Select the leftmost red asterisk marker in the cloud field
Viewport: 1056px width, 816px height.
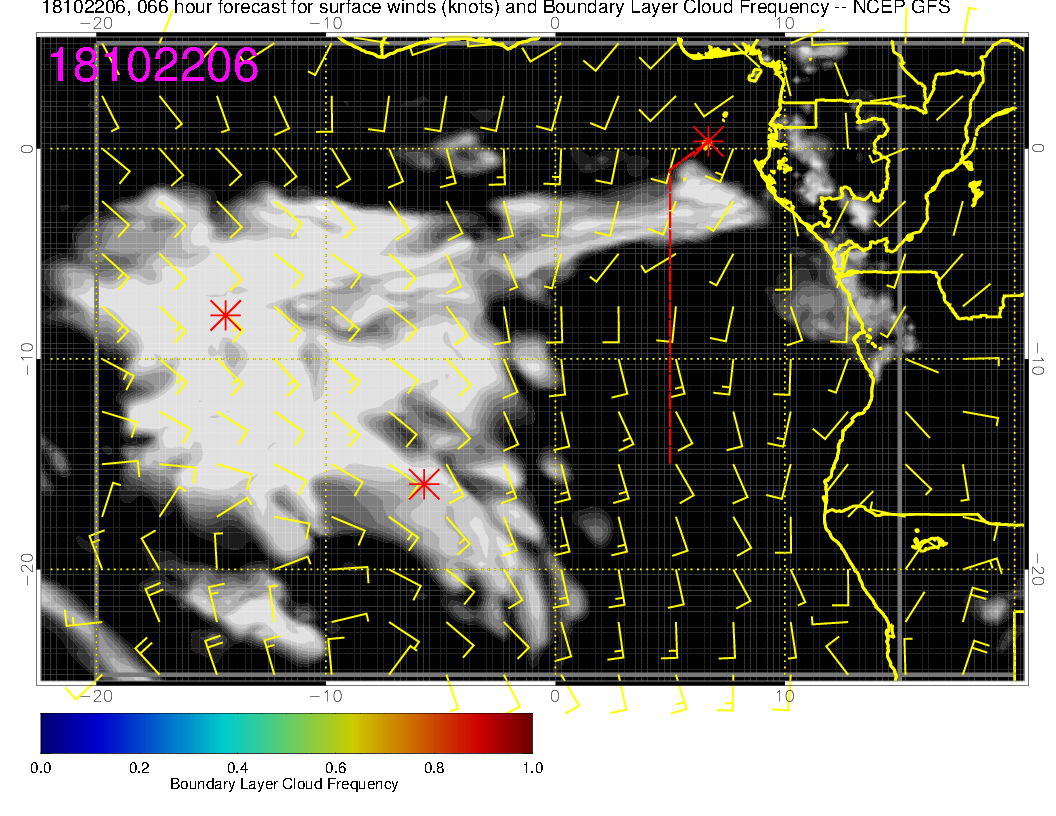pyautogui.click(x=226, y=315)
